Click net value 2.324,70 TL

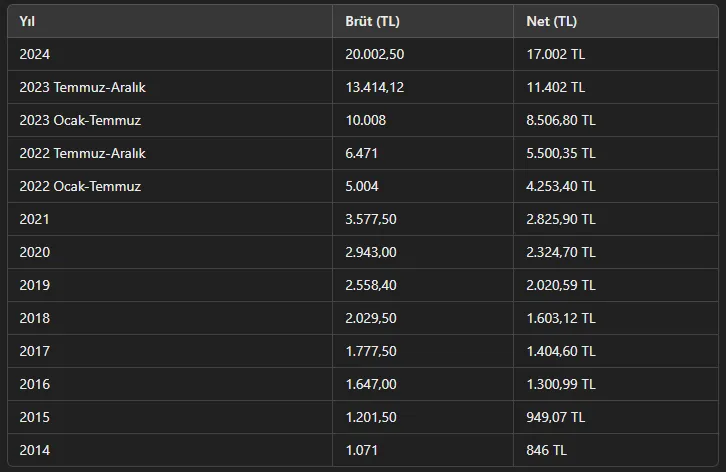point(561,252)
